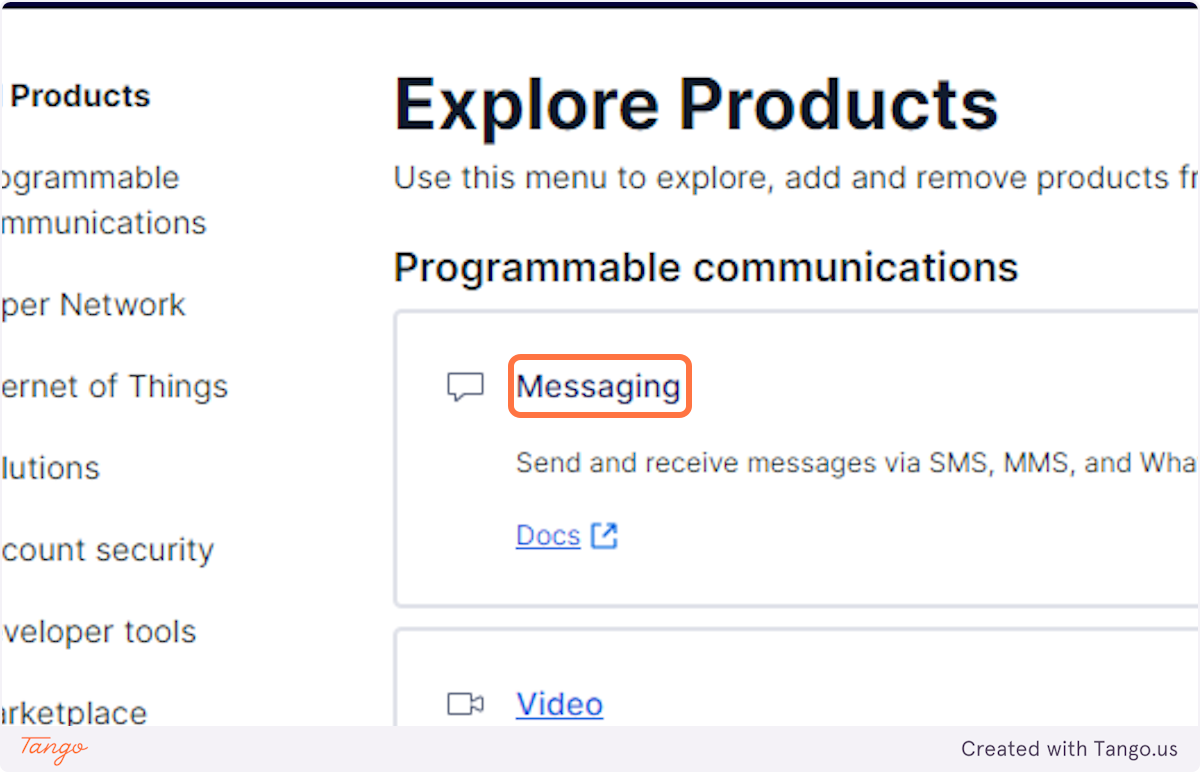Select Programmable communications in the sidebar
The height and width of the screenshot is (772, 1200).
[103, 200]
